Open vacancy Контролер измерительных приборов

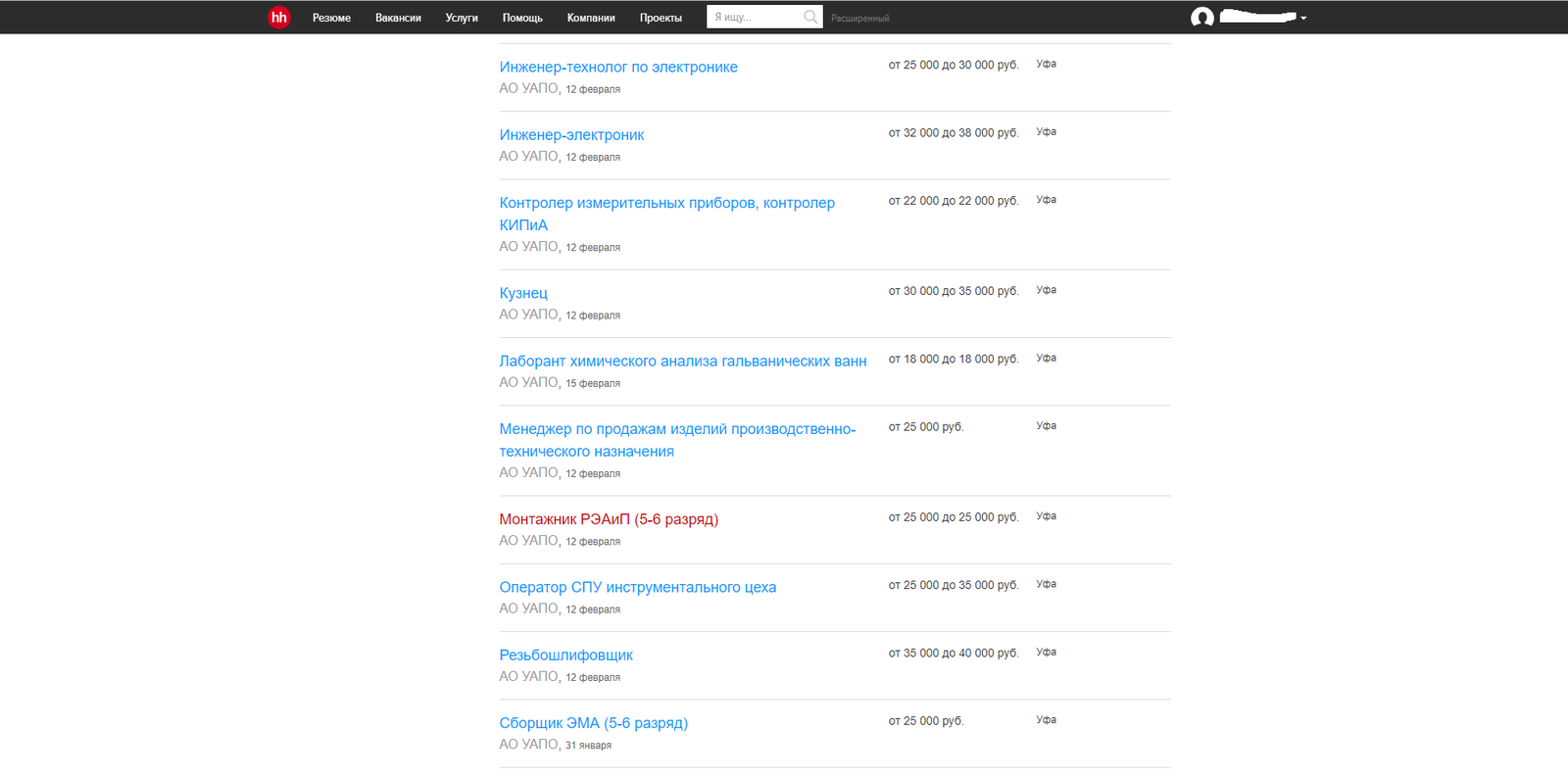[666, 214]
